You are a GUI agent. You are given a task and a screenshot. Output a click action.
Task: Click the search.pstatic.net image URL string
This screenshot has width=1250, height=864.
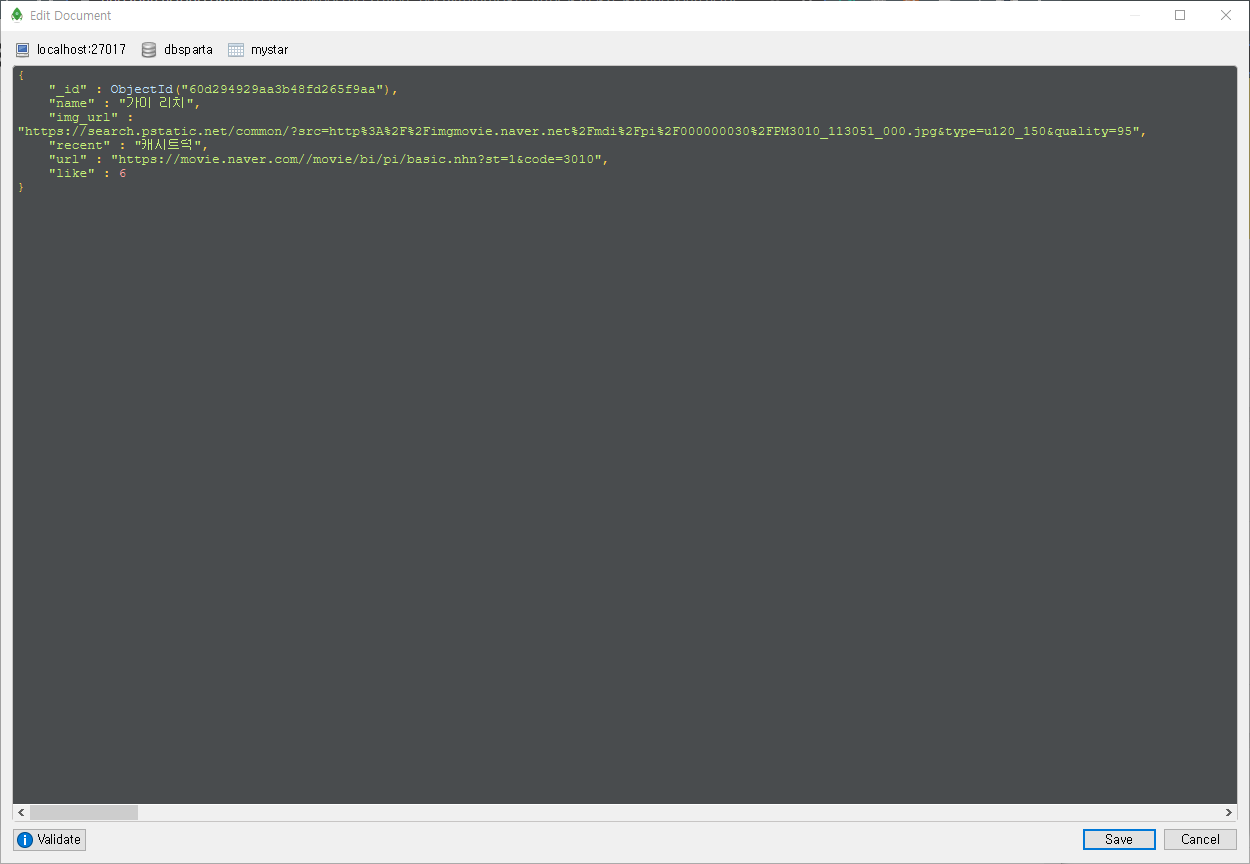(581, 131)
